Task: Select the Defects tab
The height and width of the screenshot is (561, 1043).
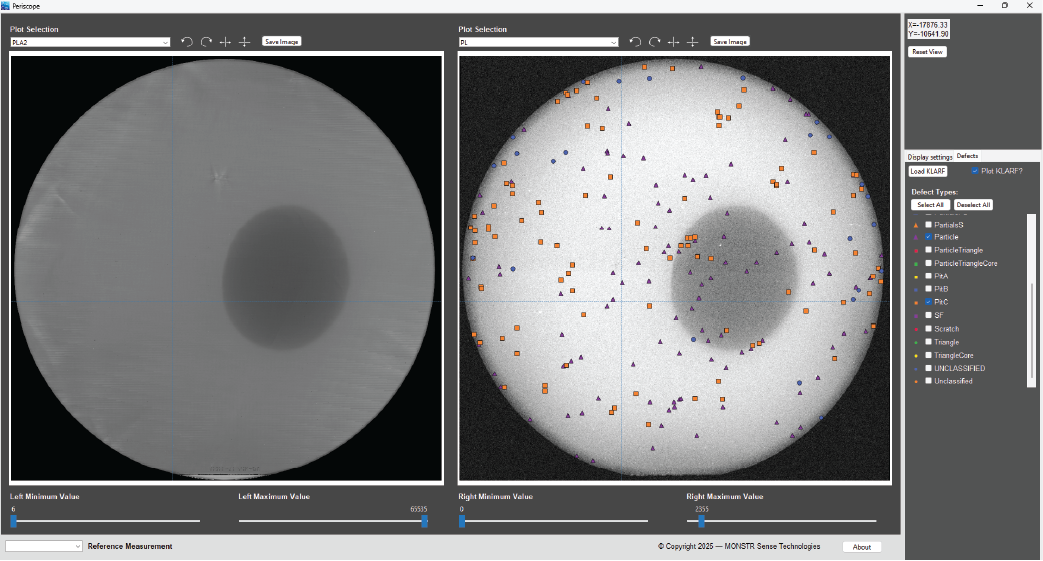Action: point(967,156)
